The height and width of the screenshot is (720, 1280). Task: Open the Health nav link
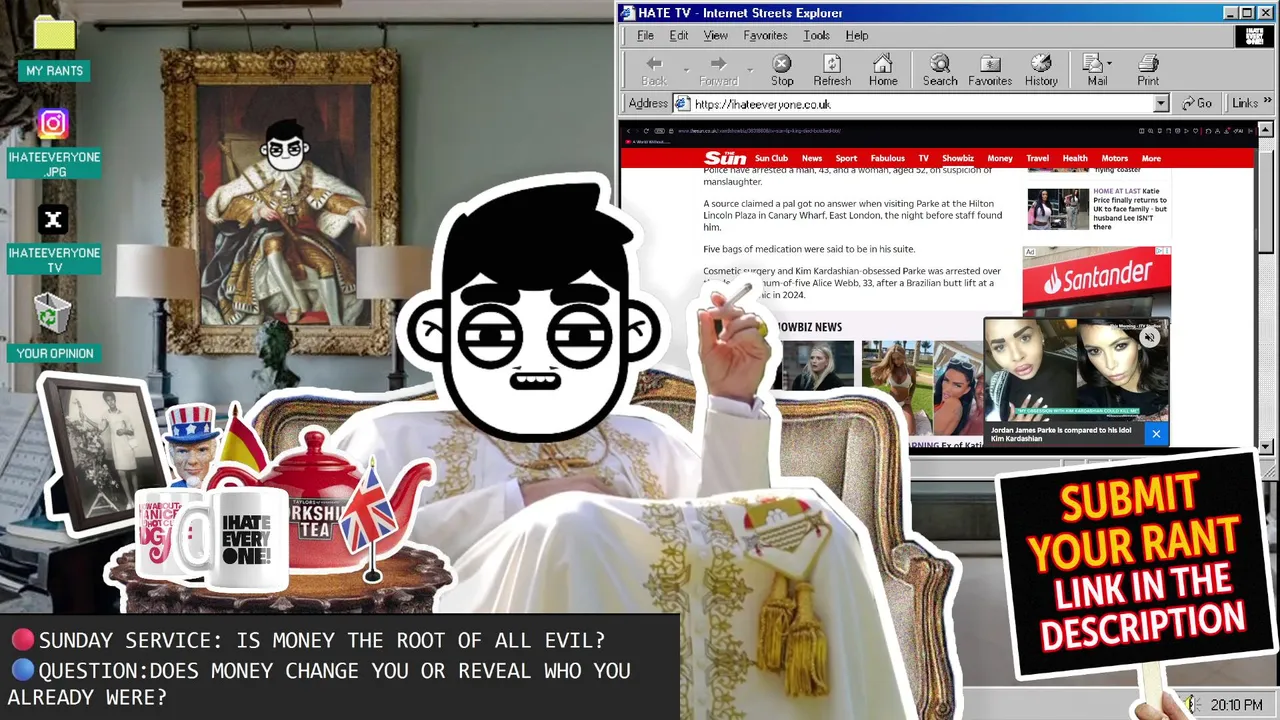tap(1075, 158)
